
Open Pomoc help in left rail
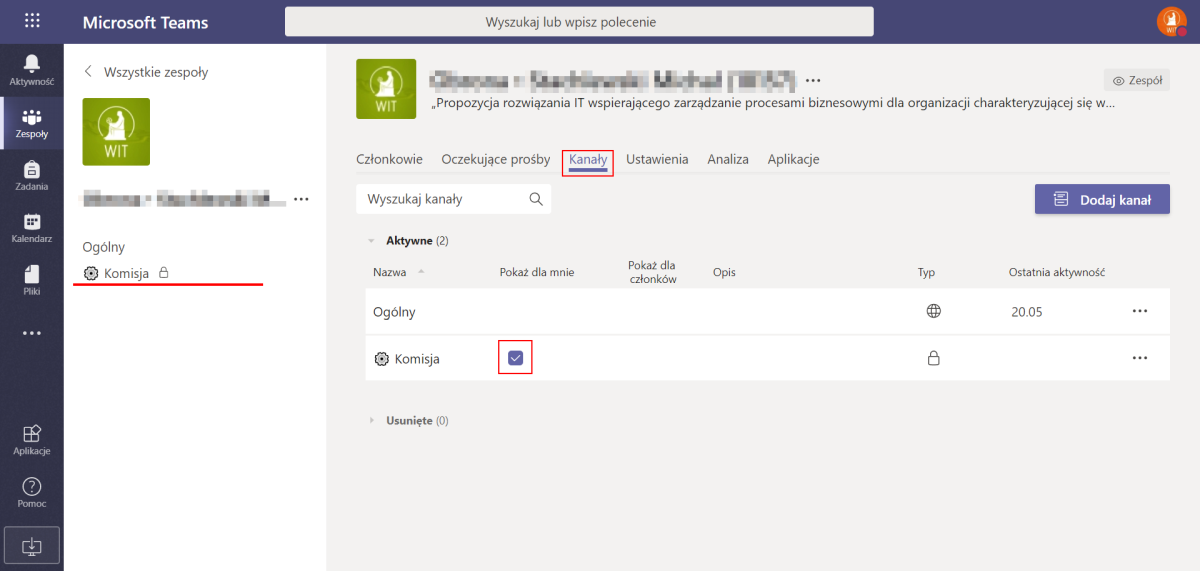32,493
